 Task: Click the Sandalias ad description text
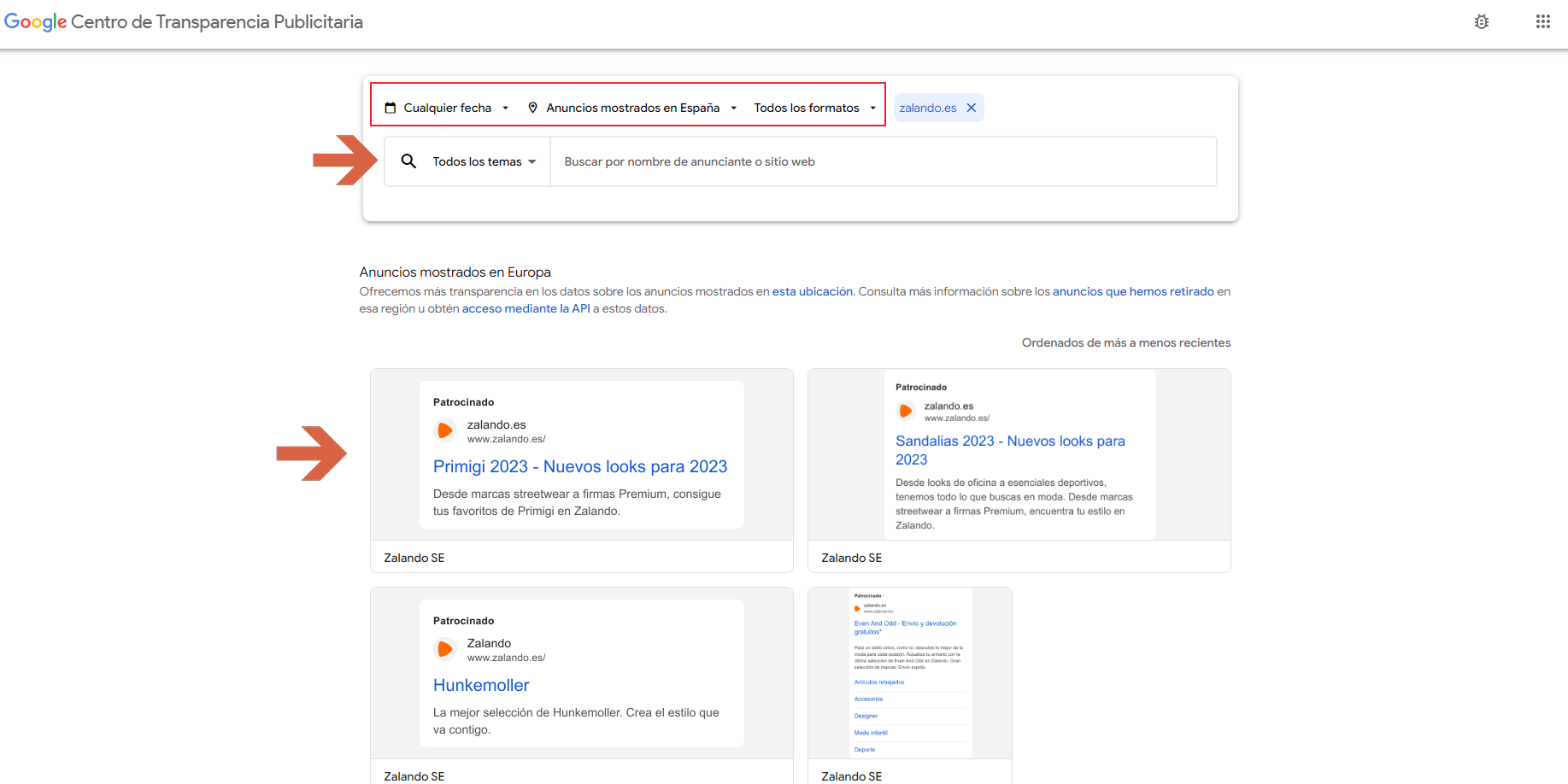click(1014, 504)
